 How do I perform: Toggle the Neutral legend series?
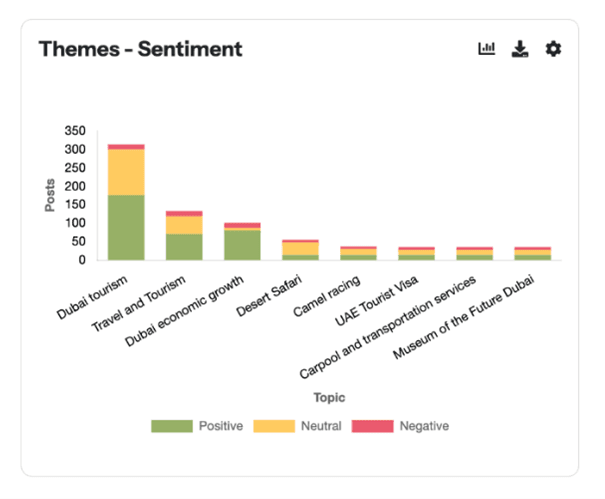[320, 426]
